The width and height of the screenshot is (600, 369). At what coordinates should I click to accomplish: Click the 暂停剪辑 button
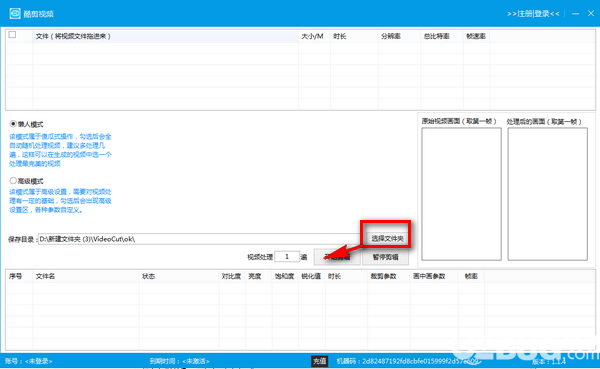pyautogui.click(x=385, y=257)
